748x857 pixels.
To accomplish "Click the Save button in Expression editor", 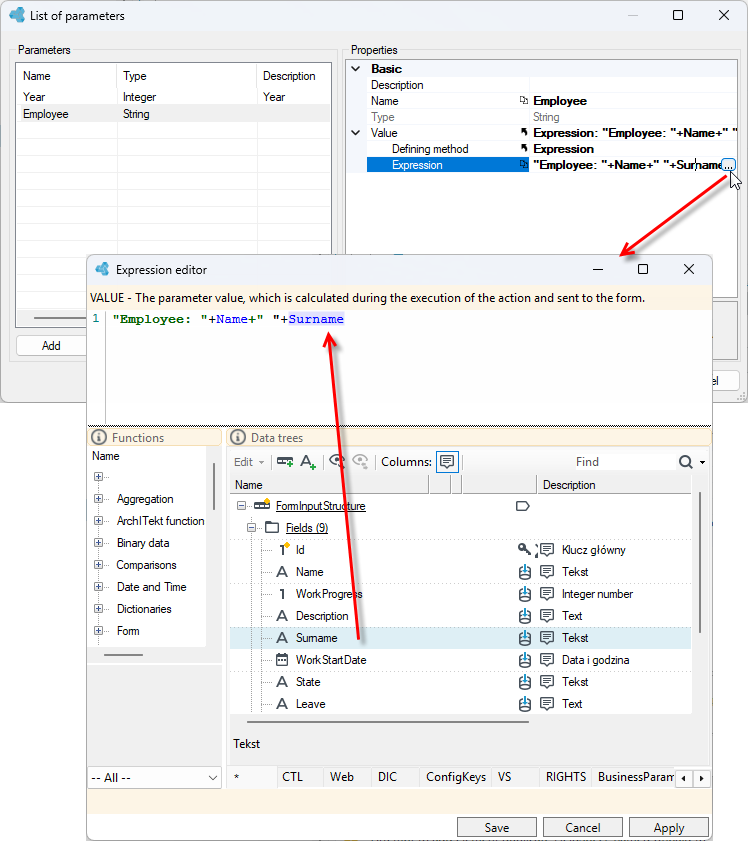I will point(497,827).
